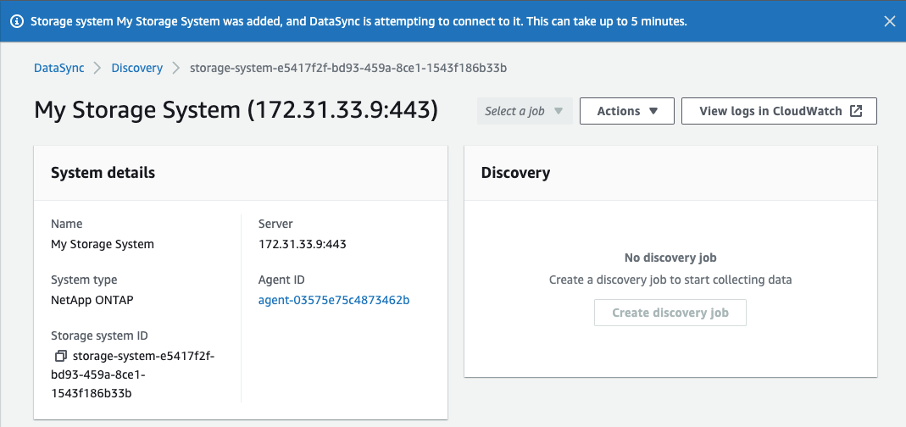Expand the Actions menu

[627, 111]
